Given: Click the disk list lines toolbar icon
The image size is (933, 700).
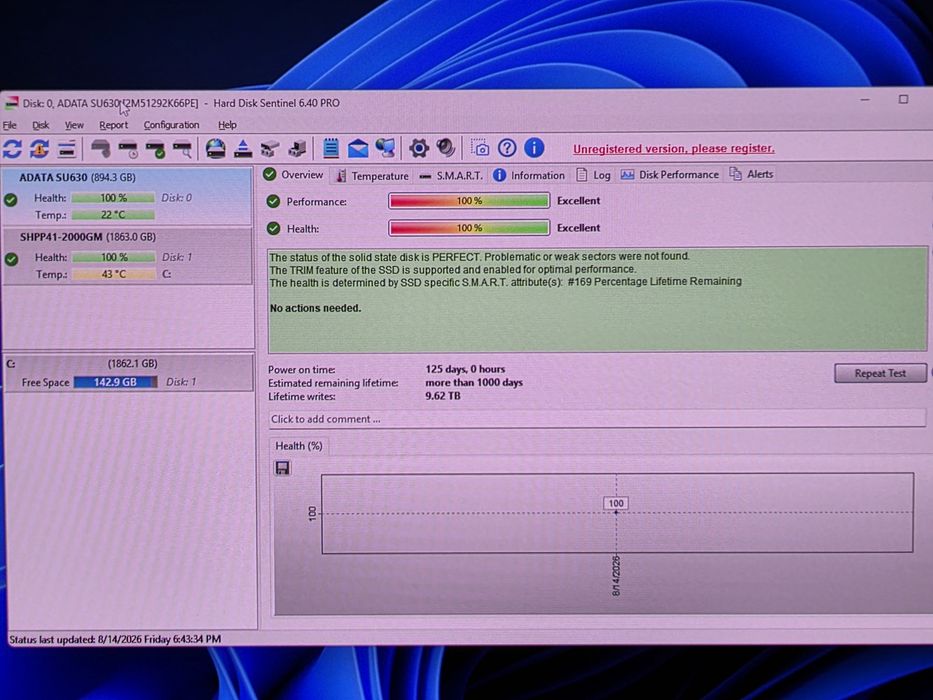Looking at the screenshot, I should point(67,149).
